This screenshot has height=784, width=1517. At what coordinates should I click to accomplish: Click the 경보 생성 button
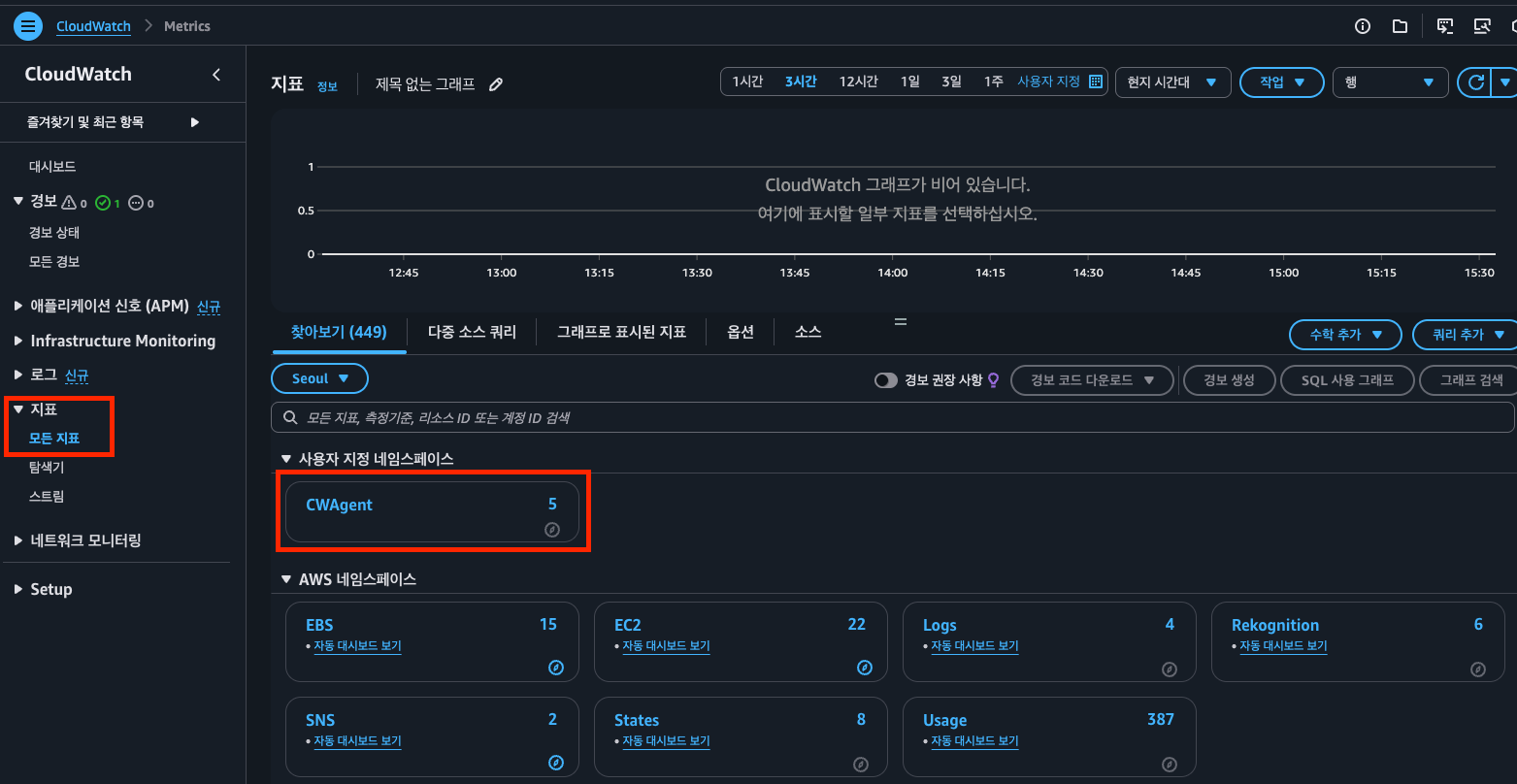(1229, 380)
